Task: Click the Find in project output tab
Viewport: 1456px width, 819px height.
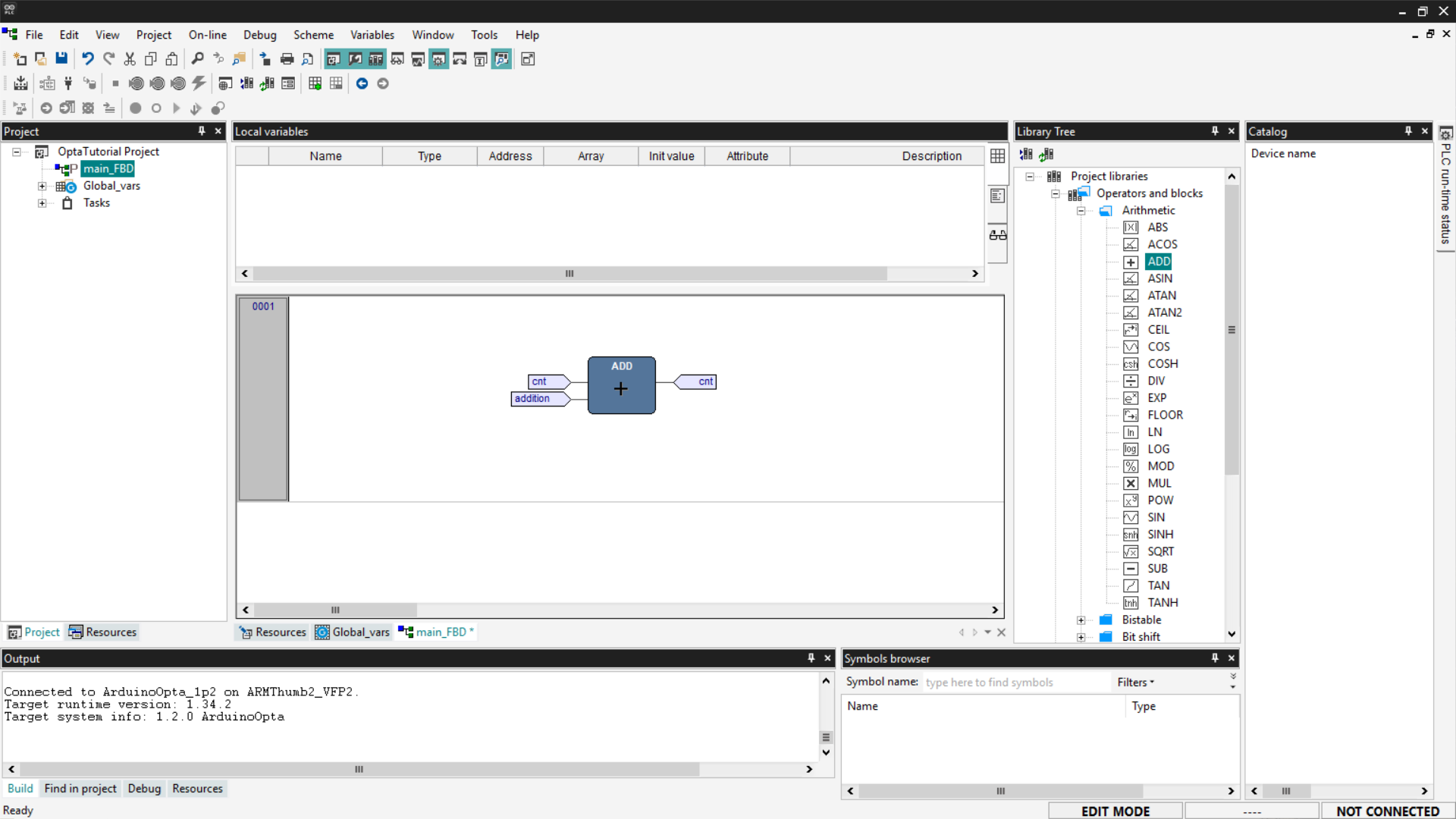Action: coord(80,789)
